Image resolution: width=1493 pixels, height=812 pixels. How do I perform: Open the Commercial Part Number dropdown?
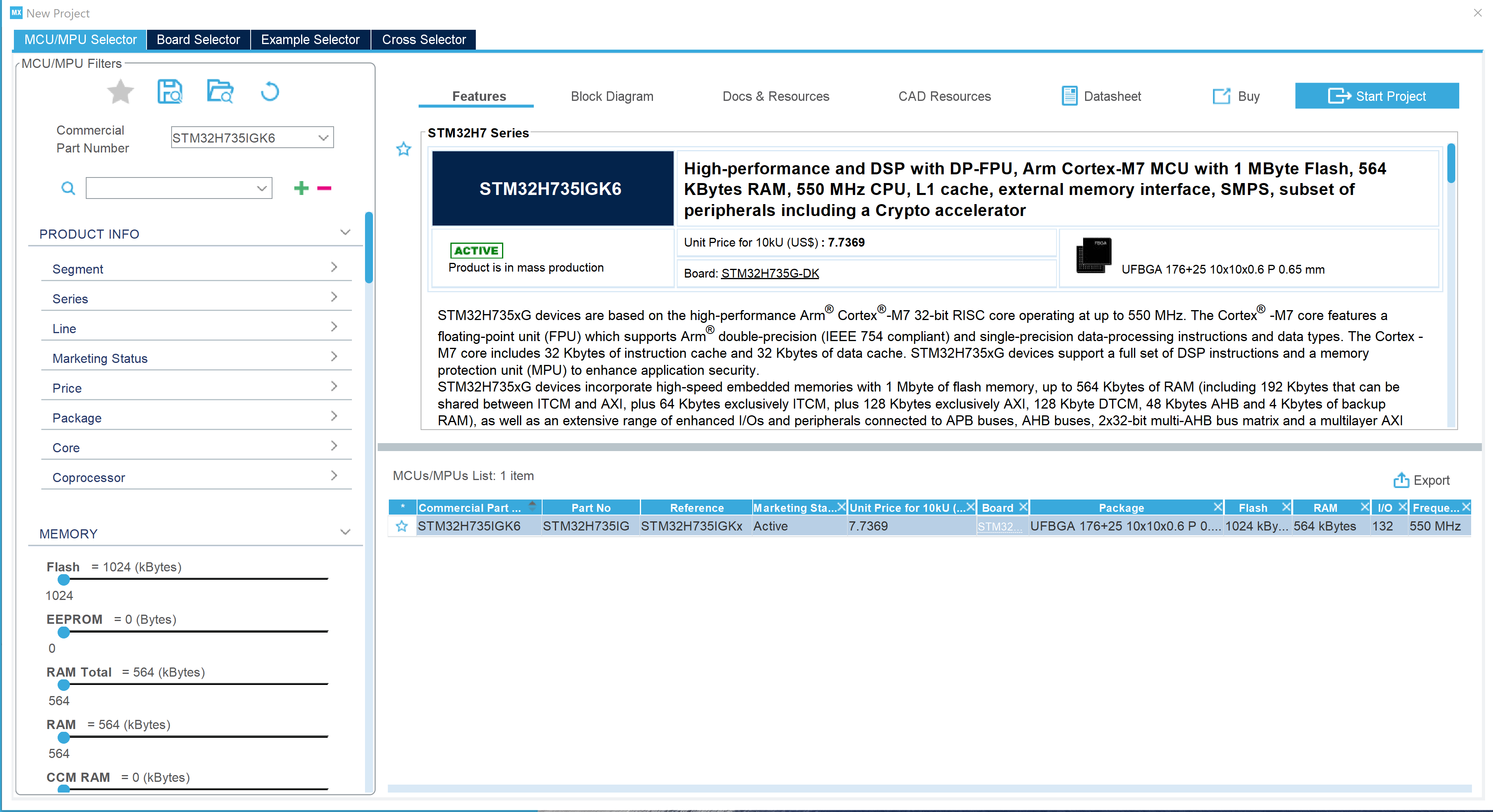pyautogui.click(x=322, y=137)
